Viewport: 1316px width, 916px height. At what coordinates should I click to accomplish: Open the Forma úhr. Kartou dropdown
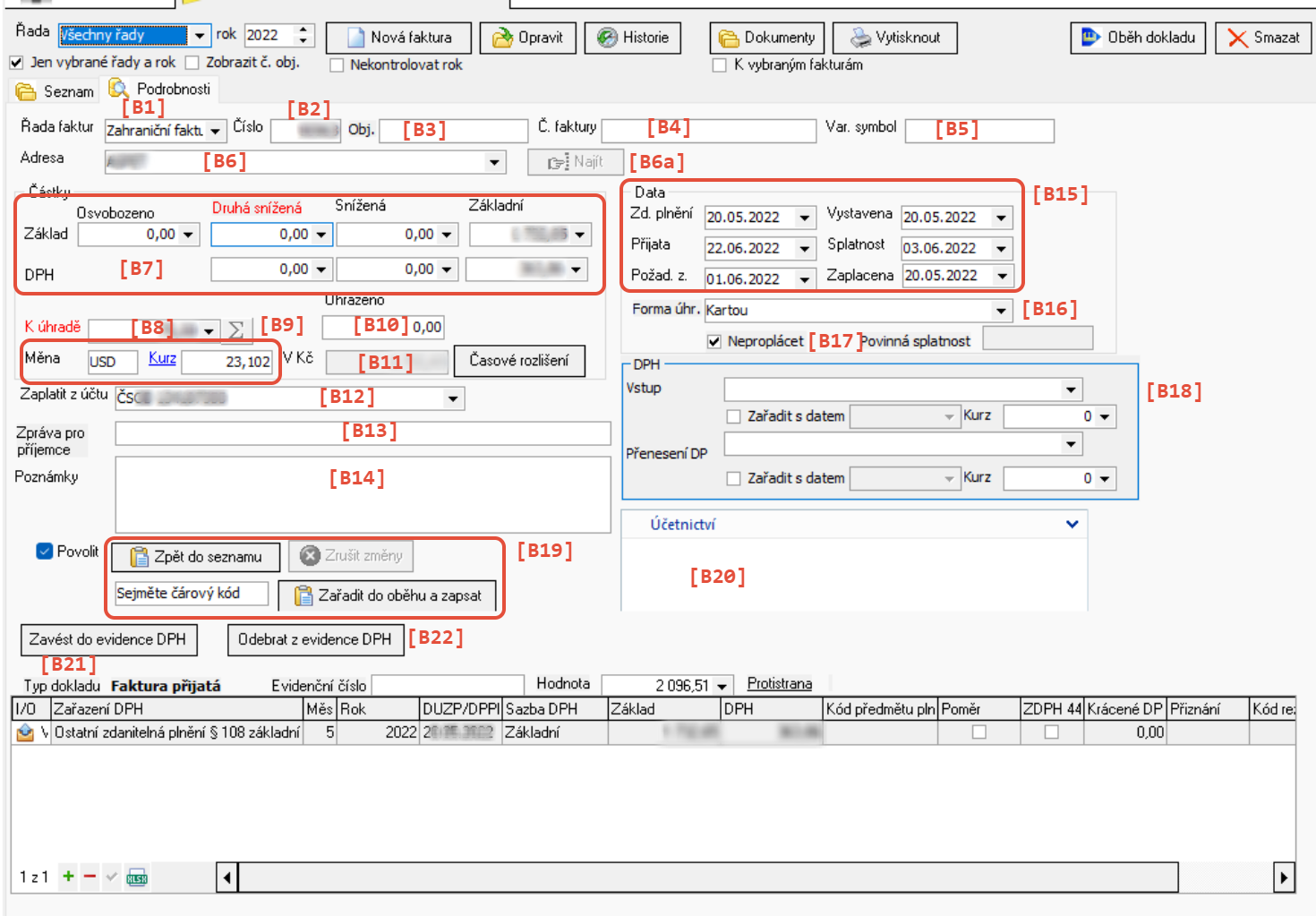1002,311
